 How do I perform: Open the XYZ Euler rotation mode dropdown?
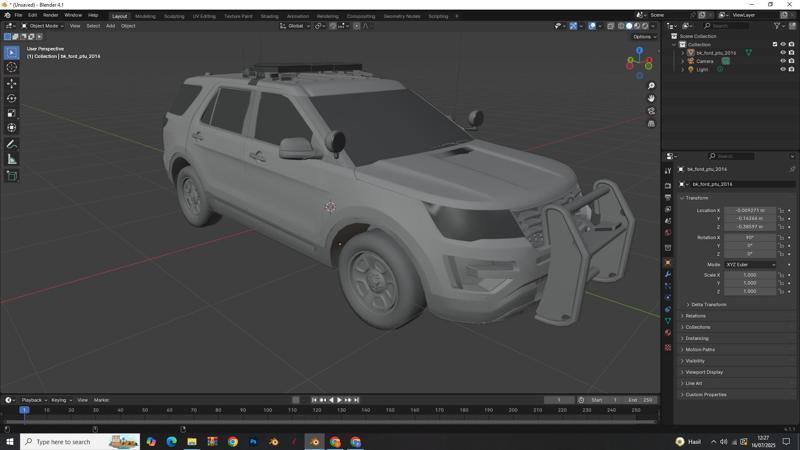750,265
